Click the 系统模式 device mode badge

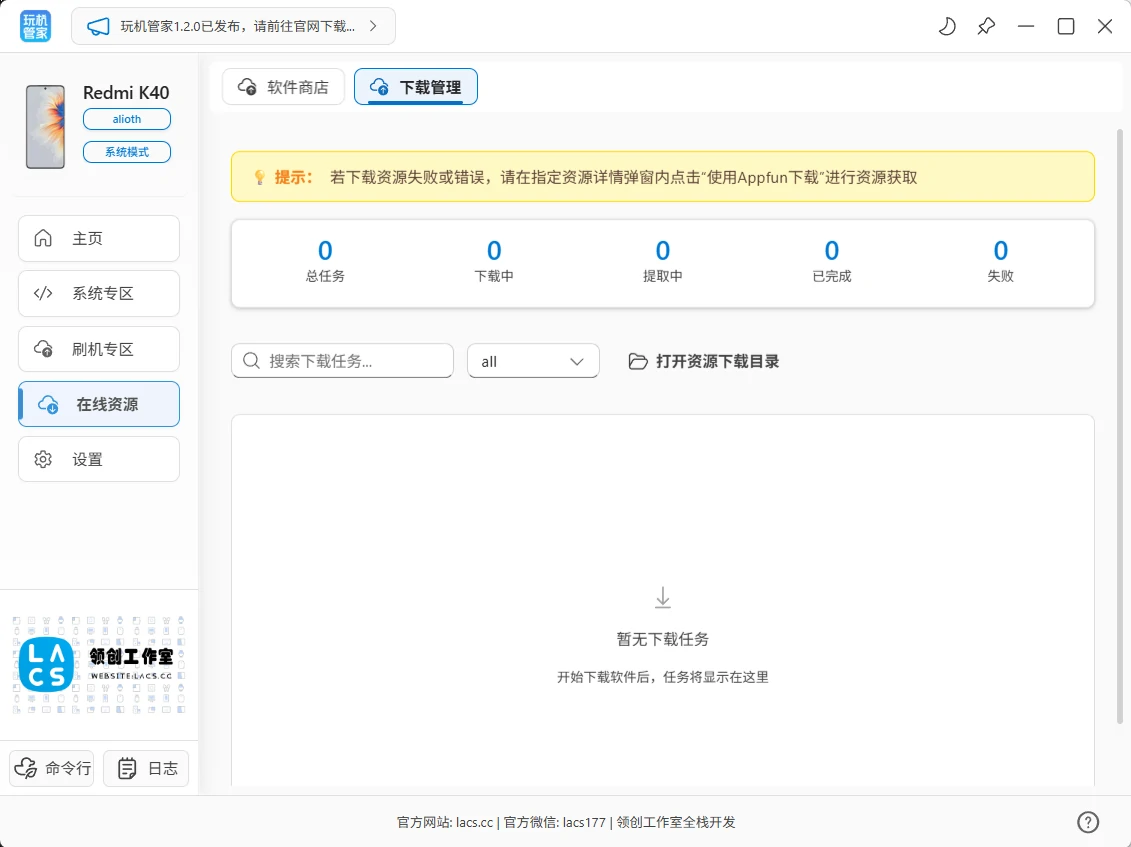127,152
